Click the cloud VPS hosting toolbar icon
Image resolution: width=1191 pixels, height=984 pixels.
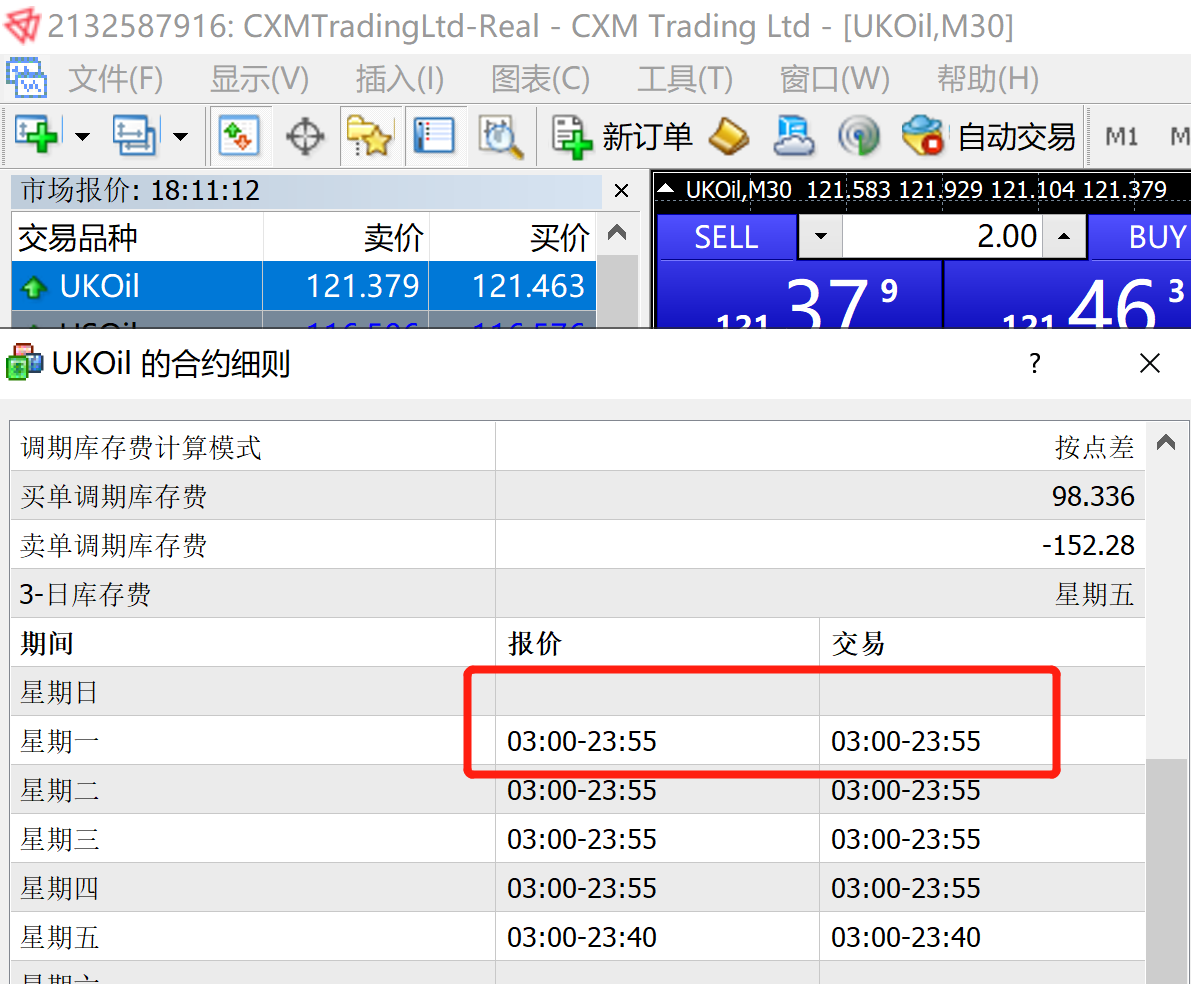click(794, 137)
